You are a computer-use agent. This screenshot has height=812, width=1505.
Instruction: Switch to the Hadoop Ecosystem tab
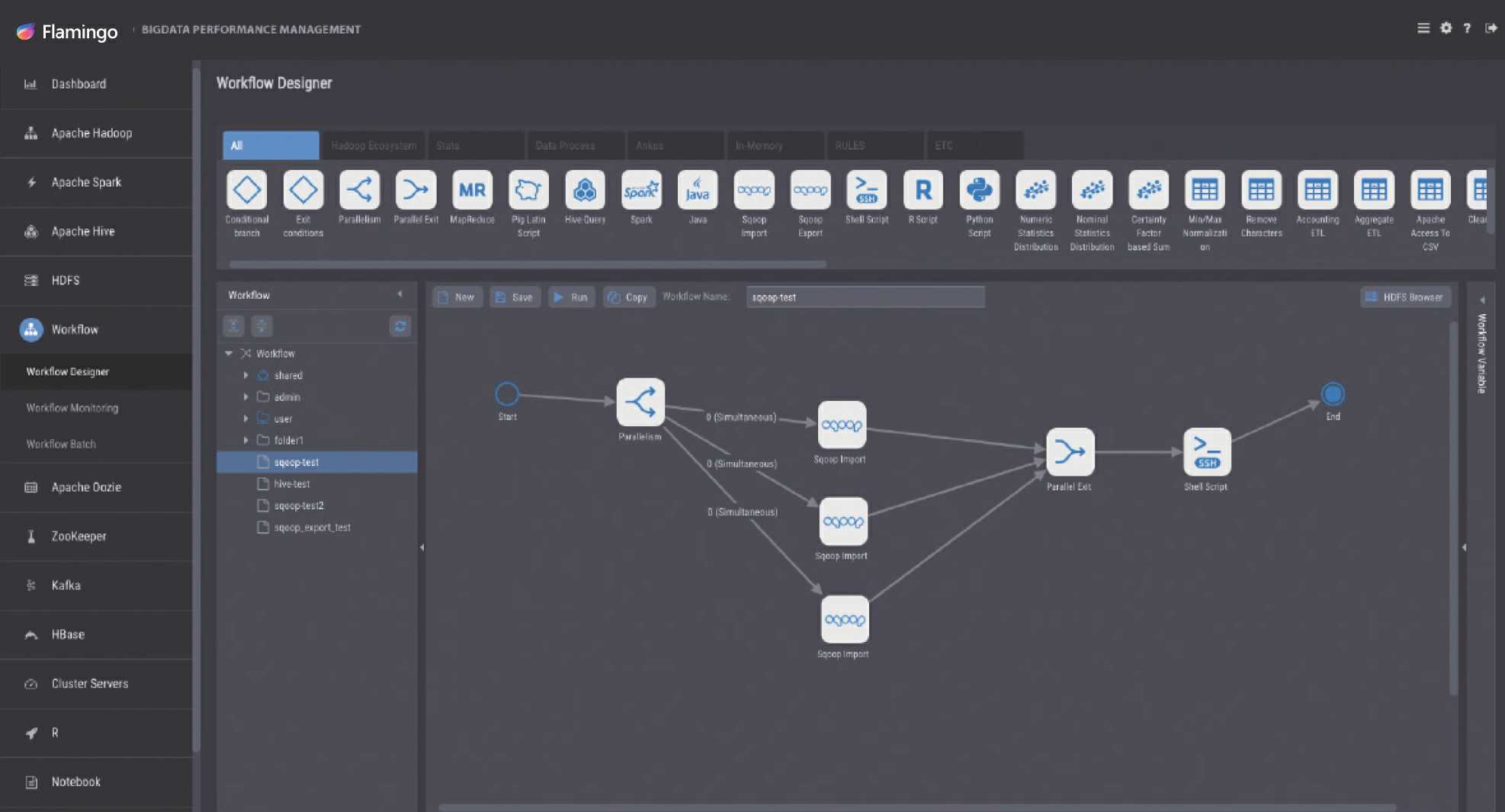(x=373, y=145)
